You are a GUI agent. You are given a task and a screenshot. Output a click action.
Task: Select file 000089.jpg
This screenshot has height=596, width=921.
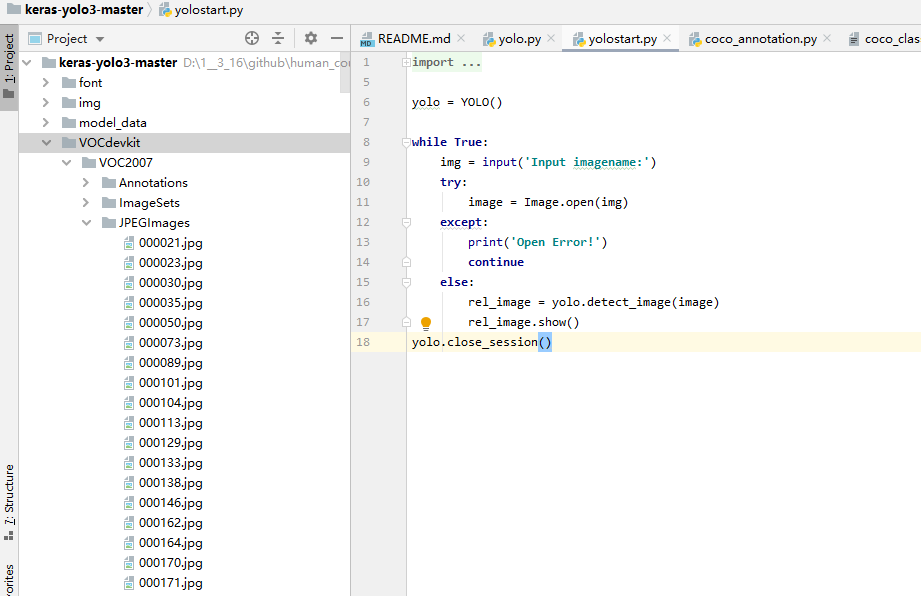tap(170, 362)
